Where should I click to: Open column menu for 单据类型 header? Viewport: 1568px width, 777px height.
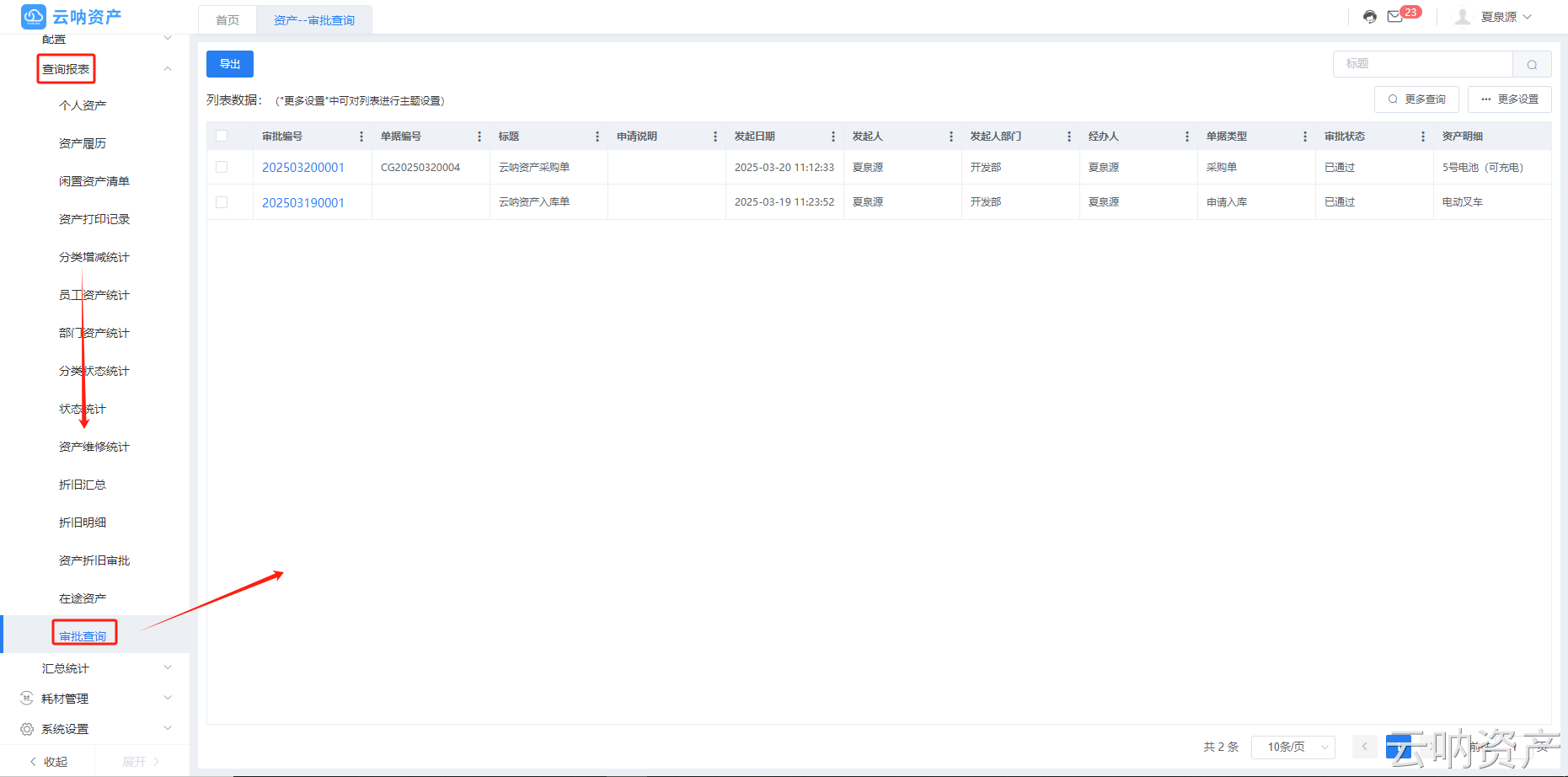click(1305, 137)
